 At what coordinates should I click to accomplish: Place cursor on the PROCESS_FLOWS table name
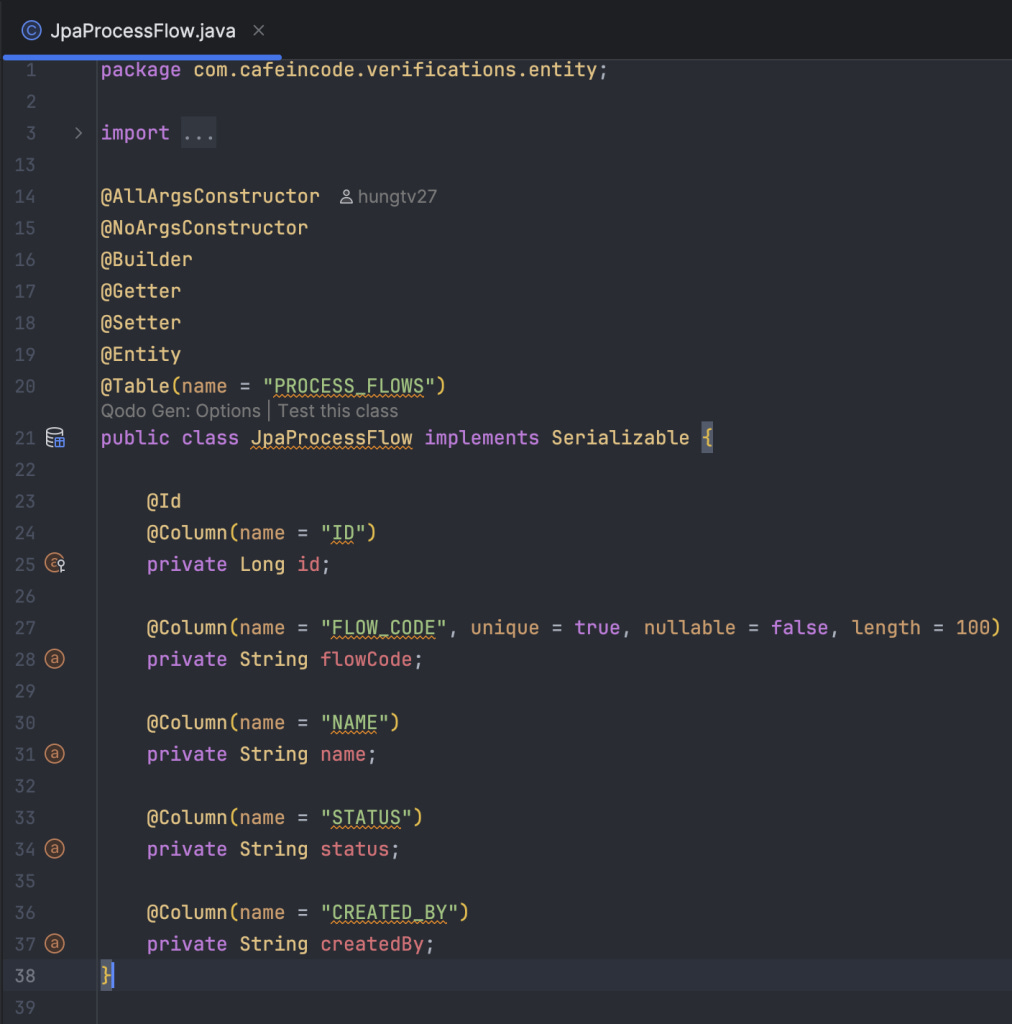point(349,386)
